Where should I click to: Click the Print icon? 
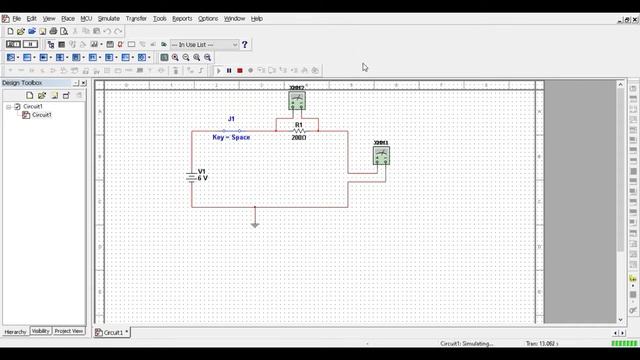(53, 31)
